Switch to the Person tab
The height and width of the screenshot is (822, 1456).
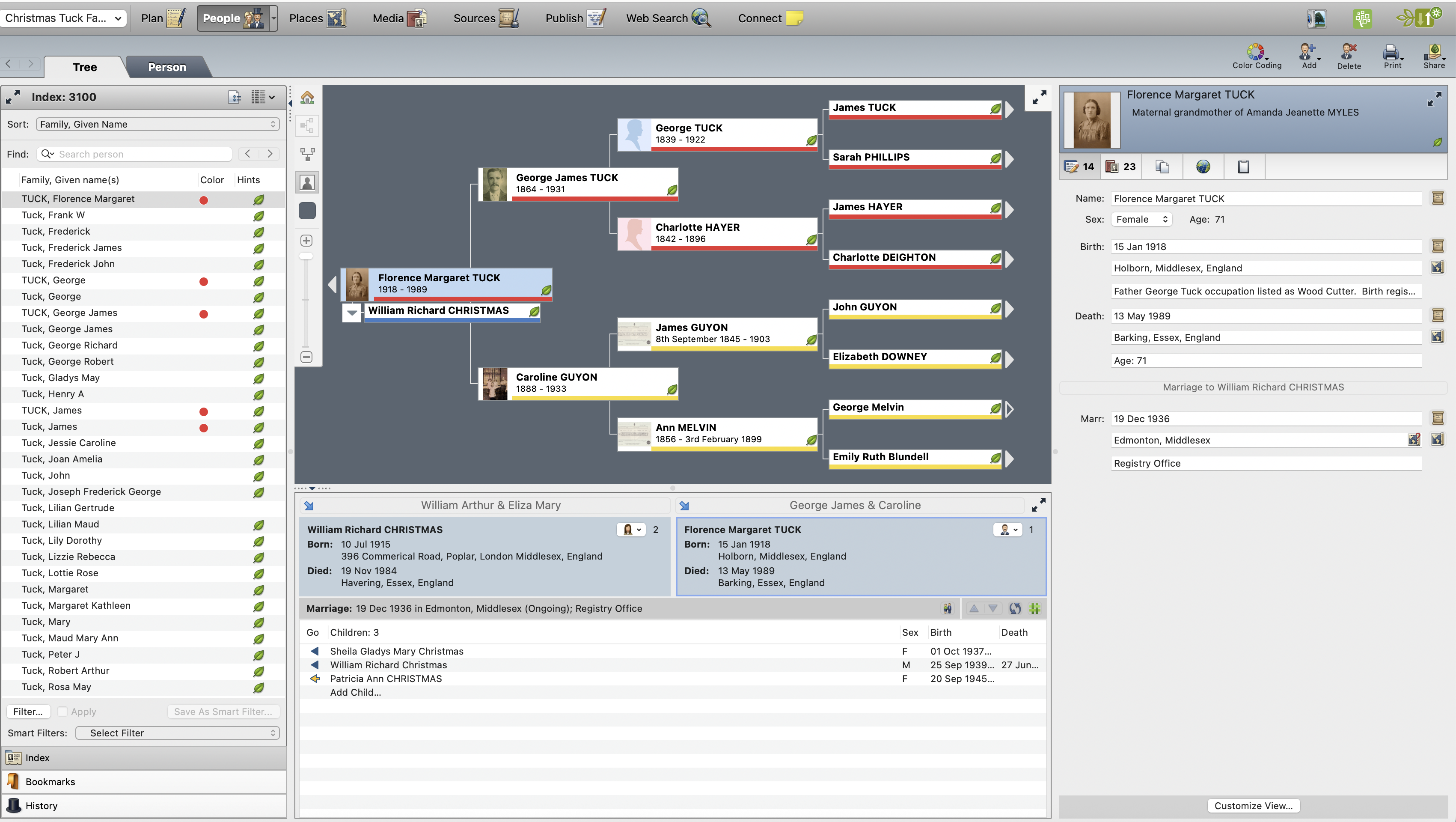tap(167, 67)
